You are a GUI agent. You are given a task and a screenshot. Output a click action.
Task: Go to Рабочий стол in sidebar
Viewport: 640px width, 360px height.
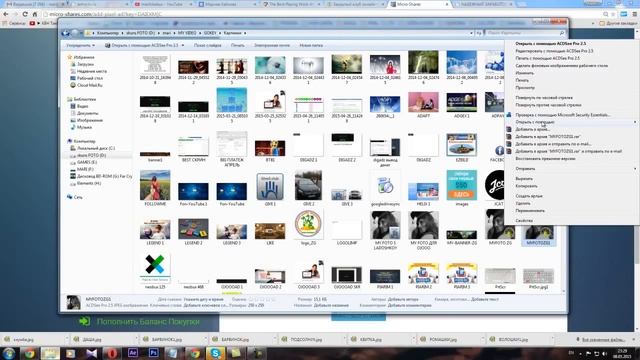[x=90, y=78]
